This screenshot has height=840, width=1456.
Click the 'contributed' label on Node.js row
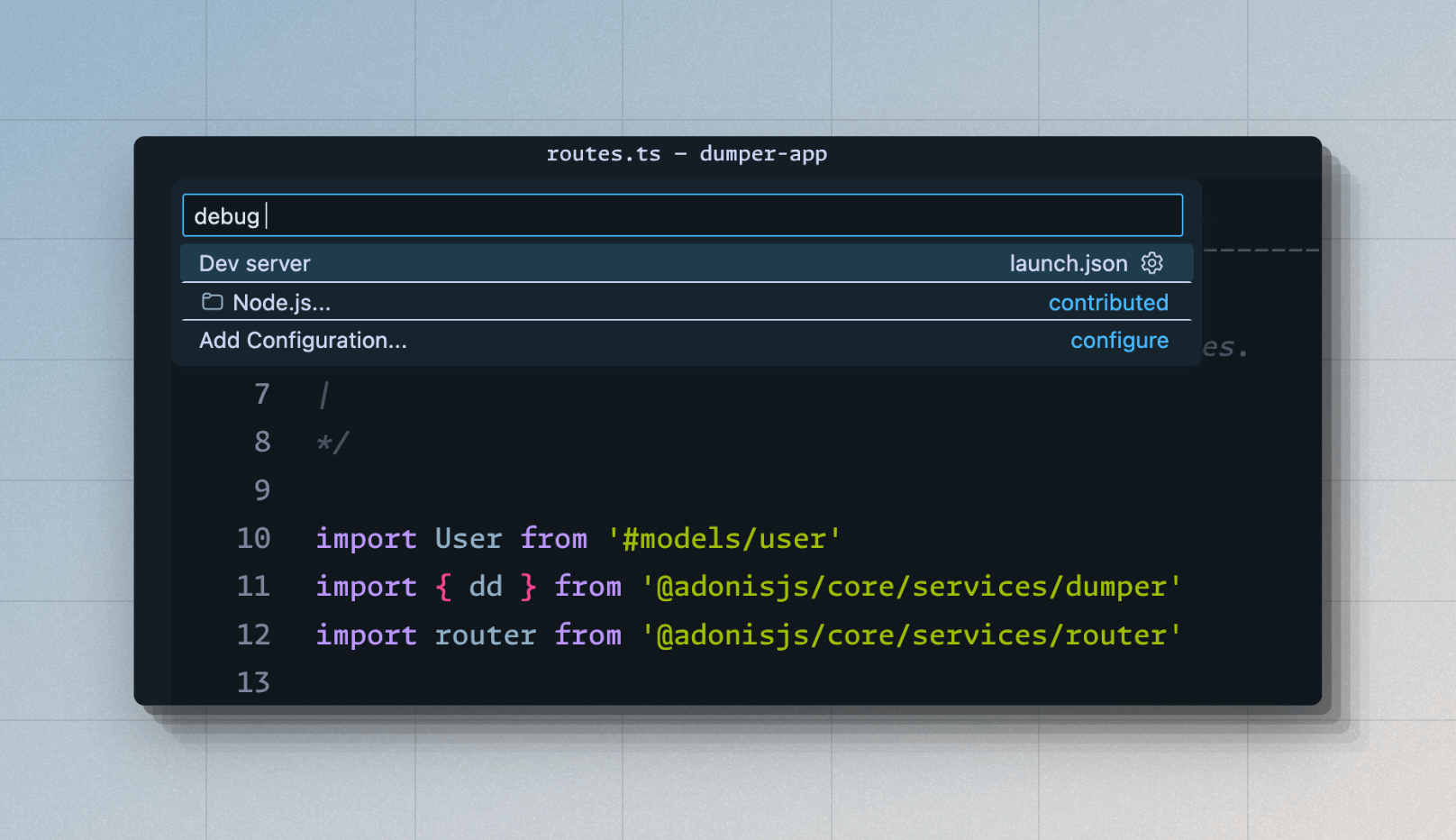pyautogui.click(x=1107, y=303)
